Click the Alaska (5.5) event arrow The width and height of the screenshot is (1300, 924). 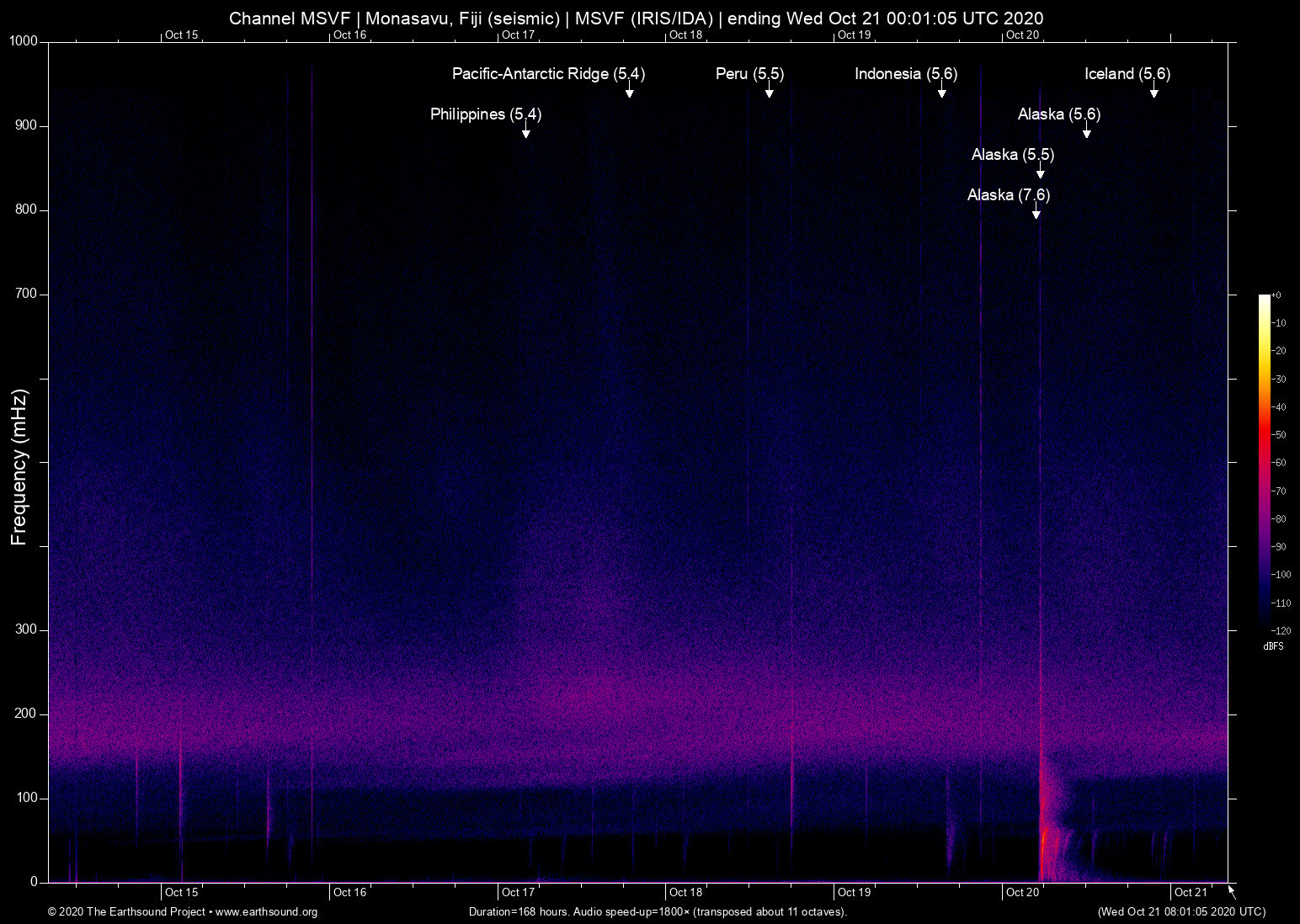[x=1041, y=173]
